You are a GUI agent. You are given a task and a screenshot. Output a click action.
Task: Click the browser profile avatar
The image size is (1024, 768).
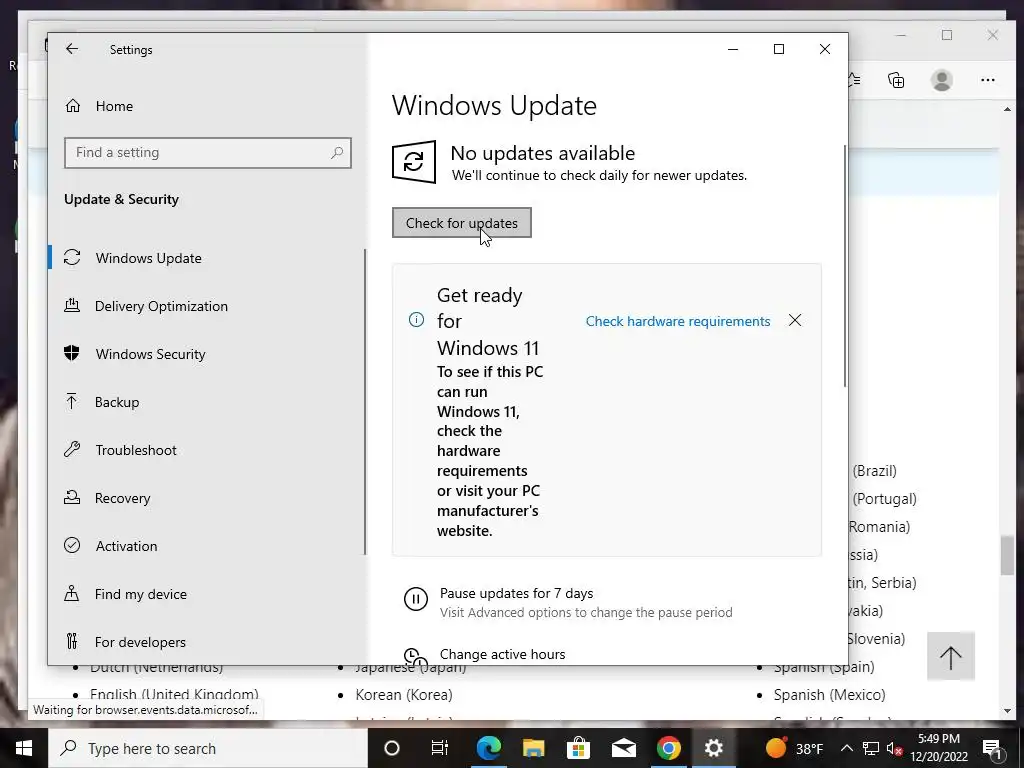[x=942, y=80]
